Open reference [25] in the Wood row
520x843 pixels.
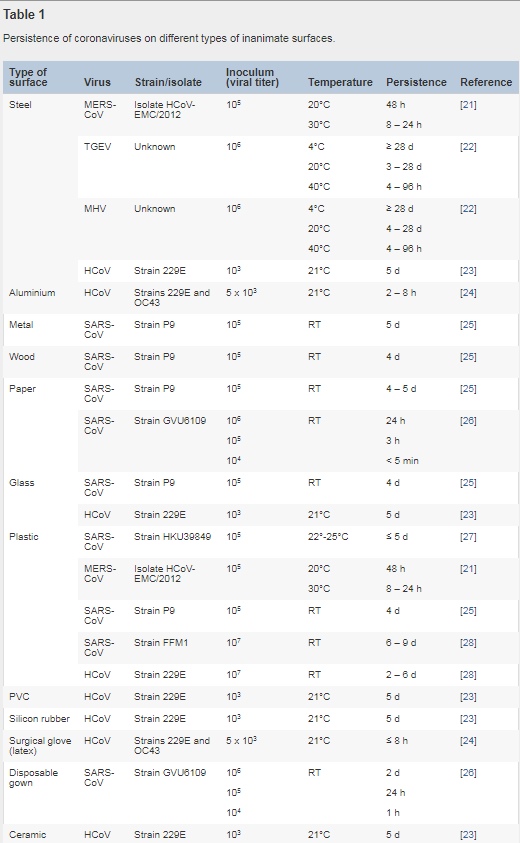[x=468, y=357]
